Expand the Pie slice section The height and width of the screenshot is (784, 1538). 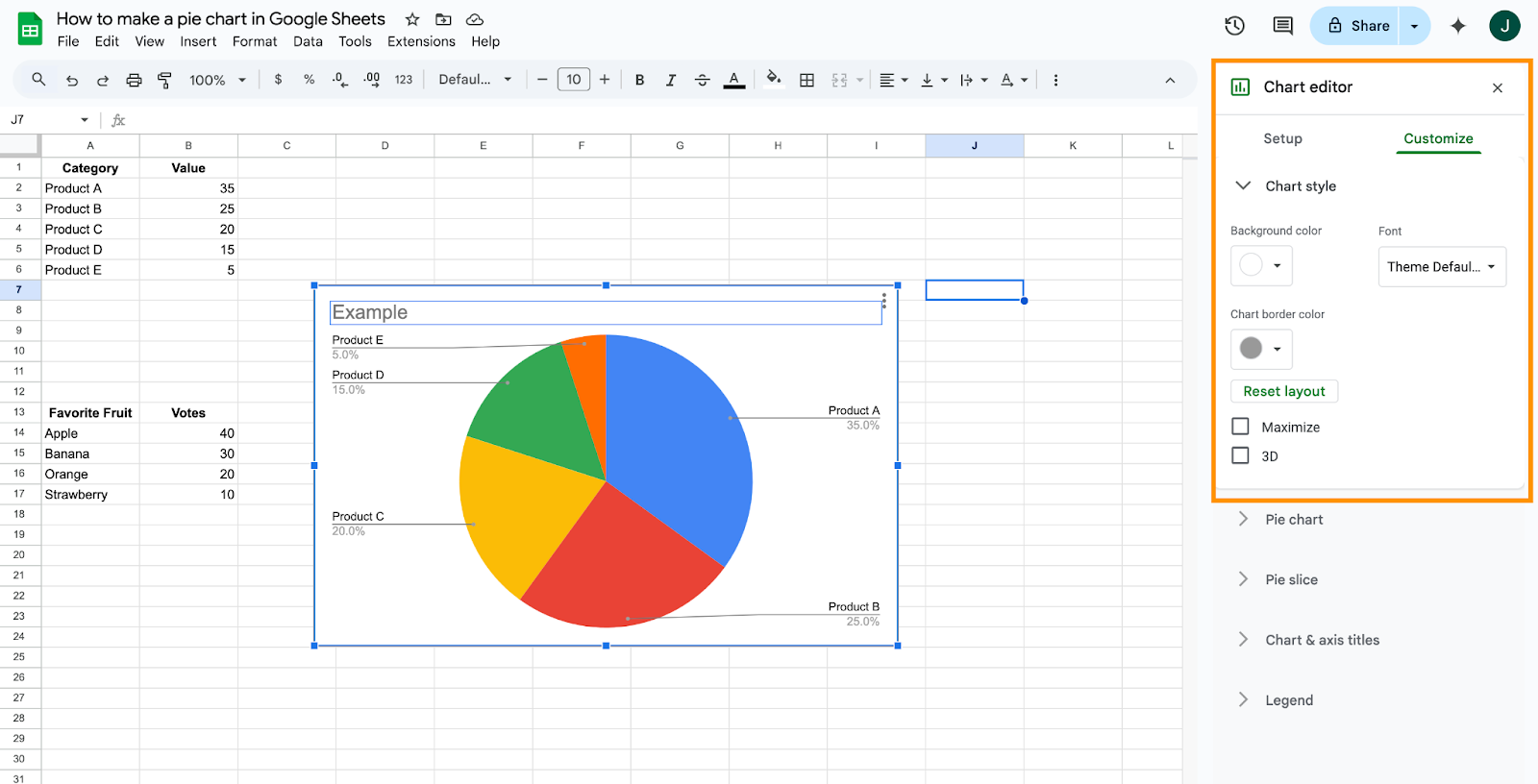[x=1291, y=579]
